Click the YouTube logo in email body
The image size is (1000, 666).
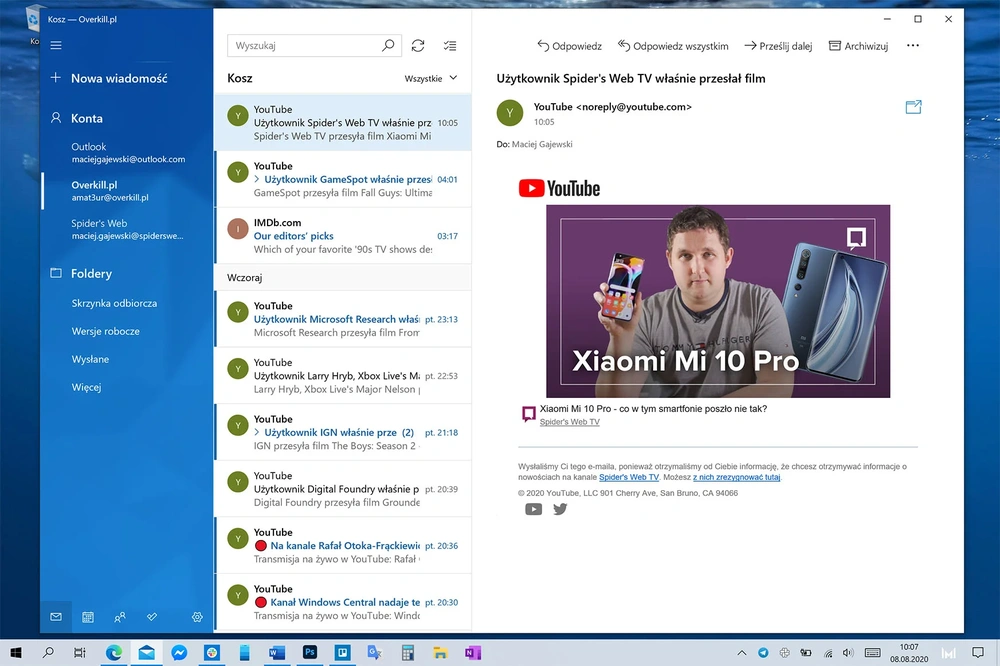tap(559, 188)
